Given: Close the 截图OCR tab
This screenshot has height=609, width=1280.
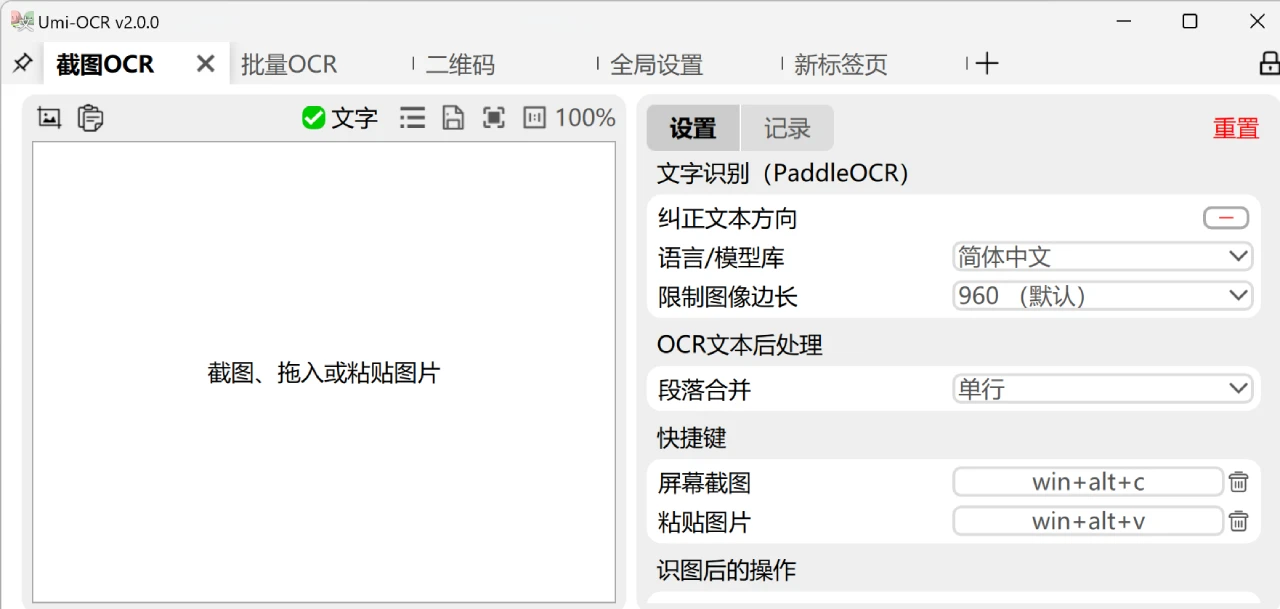Looking at the screenshot, I should tap(205, 64).
